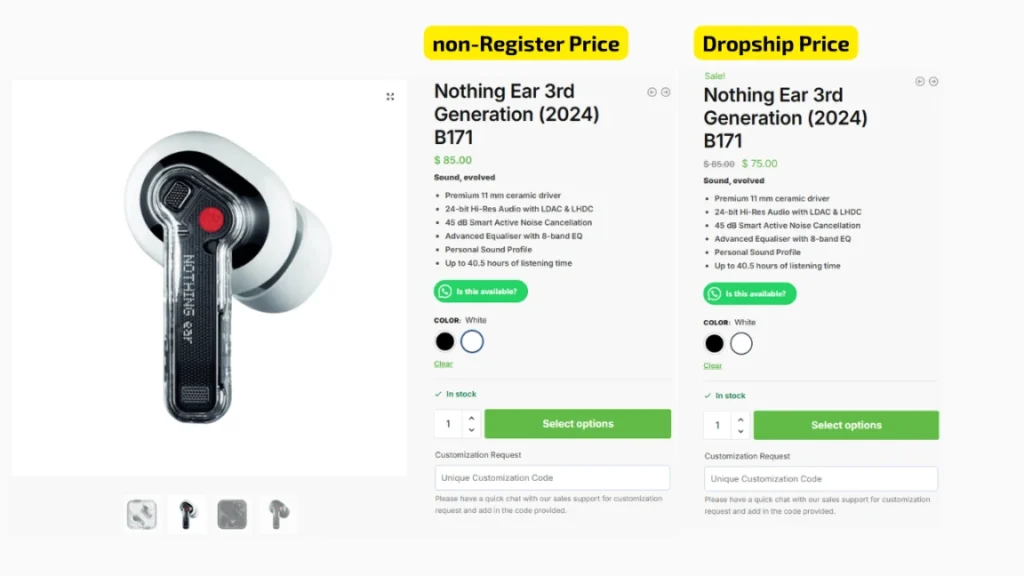Click the WhatsApp icon on the Dropship listing
The image size is (1024, 576).
(712, 294)
